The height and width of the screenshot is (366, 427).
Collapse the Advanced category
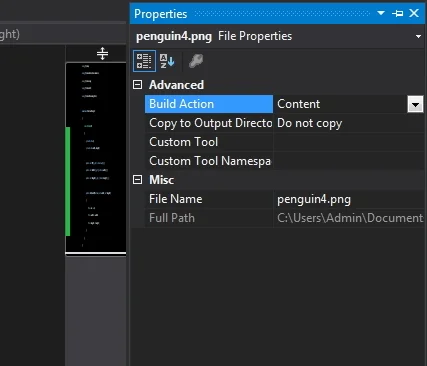click(137, 85)
